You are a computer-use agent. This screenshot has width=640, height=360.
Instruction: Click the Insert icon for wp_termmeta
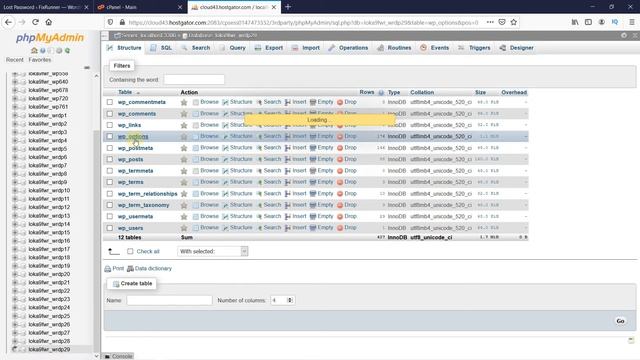tap(288, 171)
